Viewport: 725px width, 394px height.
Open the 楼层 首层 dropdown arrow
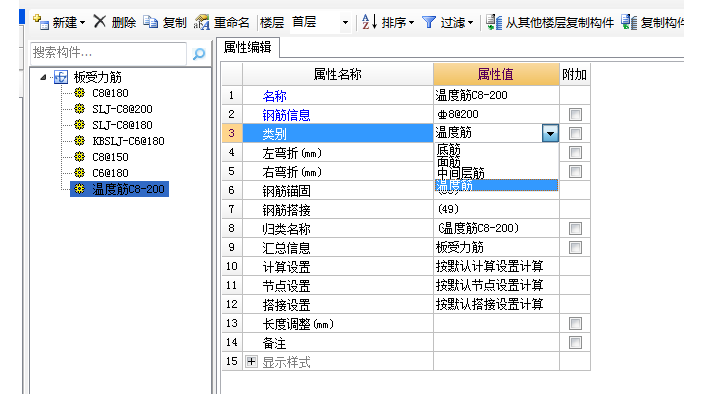[345, 22]
